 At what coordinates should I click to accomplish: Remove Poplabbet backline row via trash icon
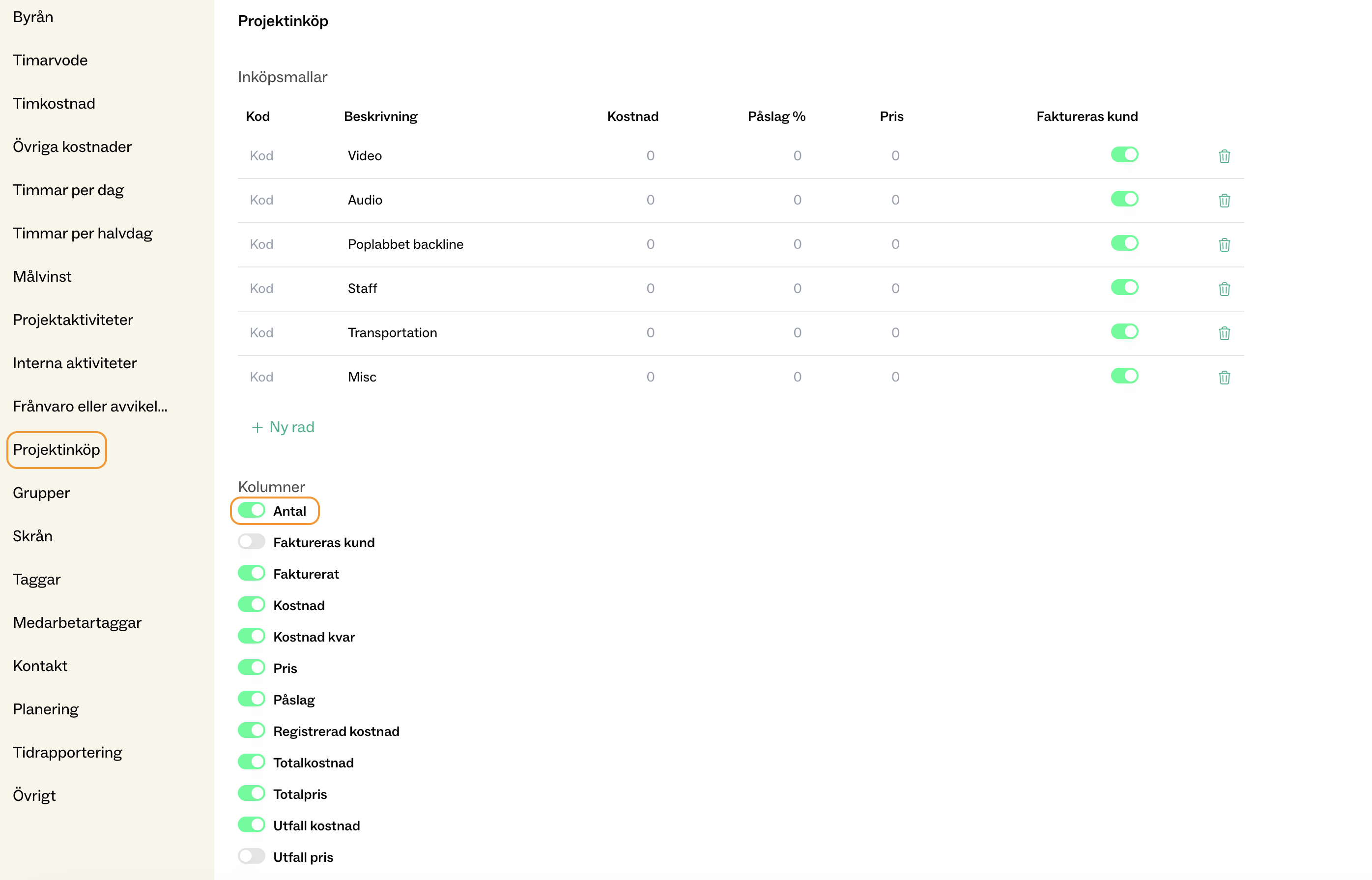[x=1224, y=244]
